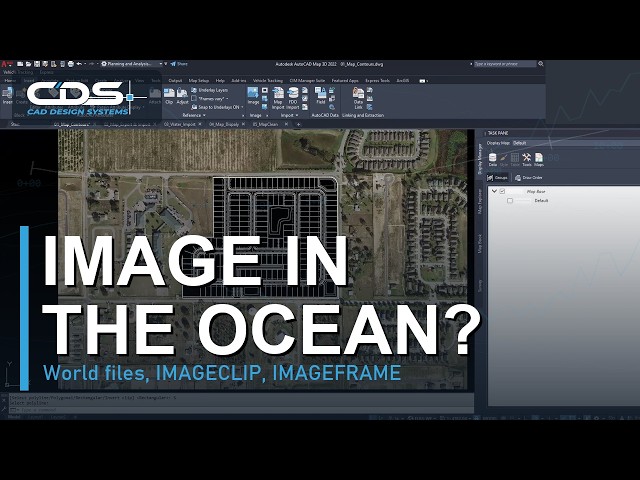640x480 pixels.
Task: Click the Maps icon in the Task Pane
Action: coord(539,159)
